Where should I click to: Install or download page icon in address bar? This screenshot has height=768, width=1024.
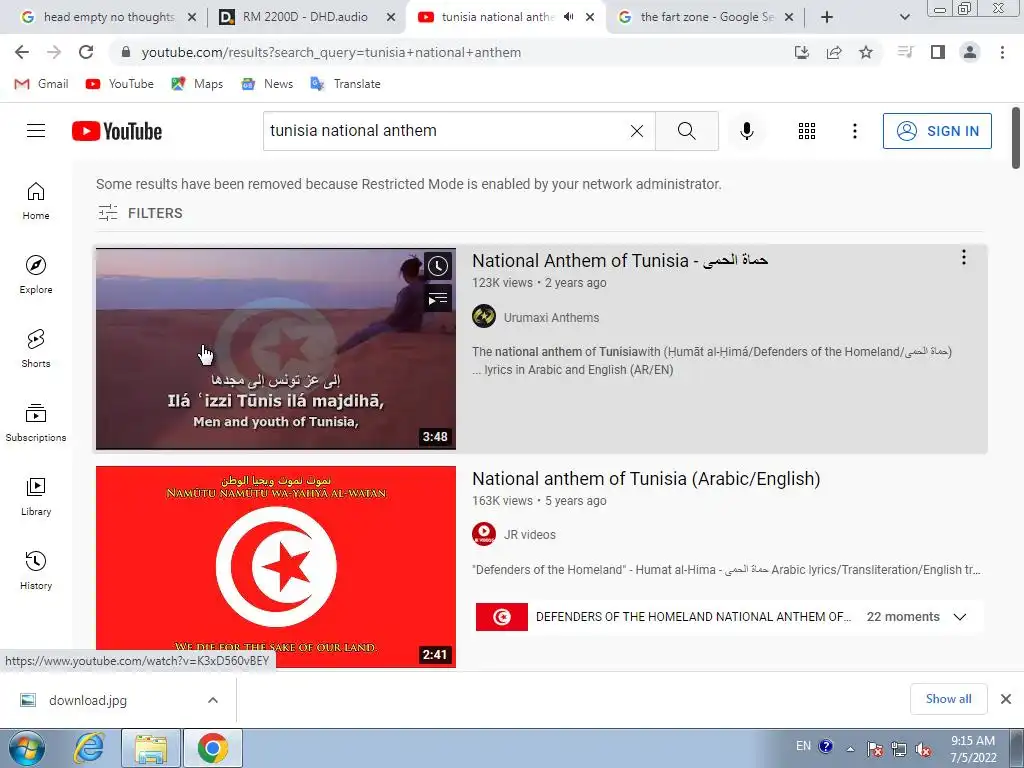[802, 52]
